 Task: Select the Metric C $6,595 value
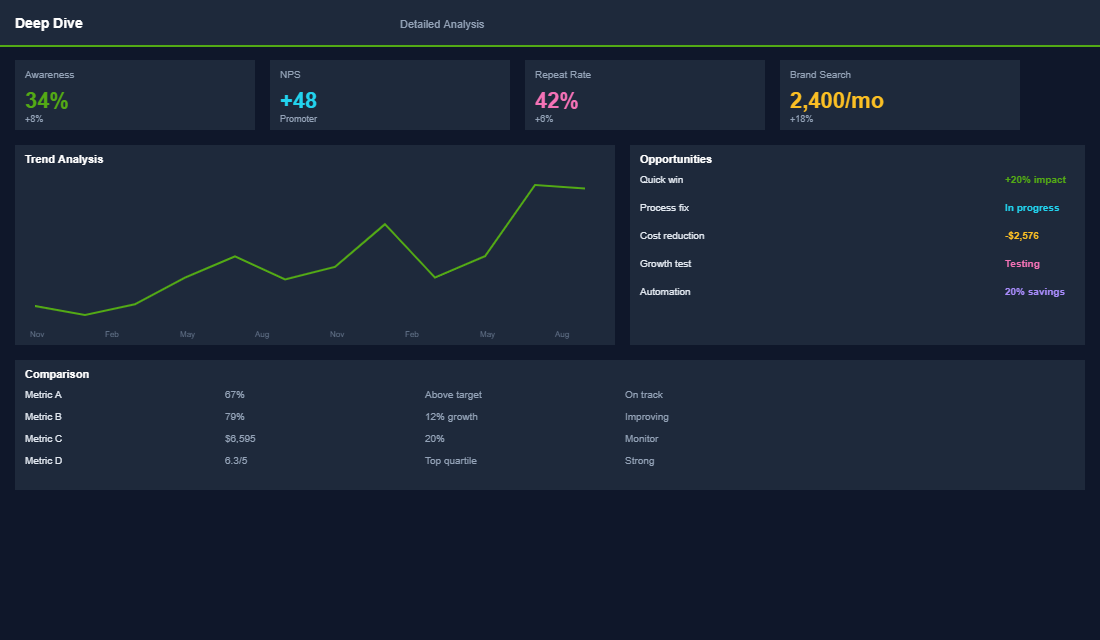pos(239,438)
